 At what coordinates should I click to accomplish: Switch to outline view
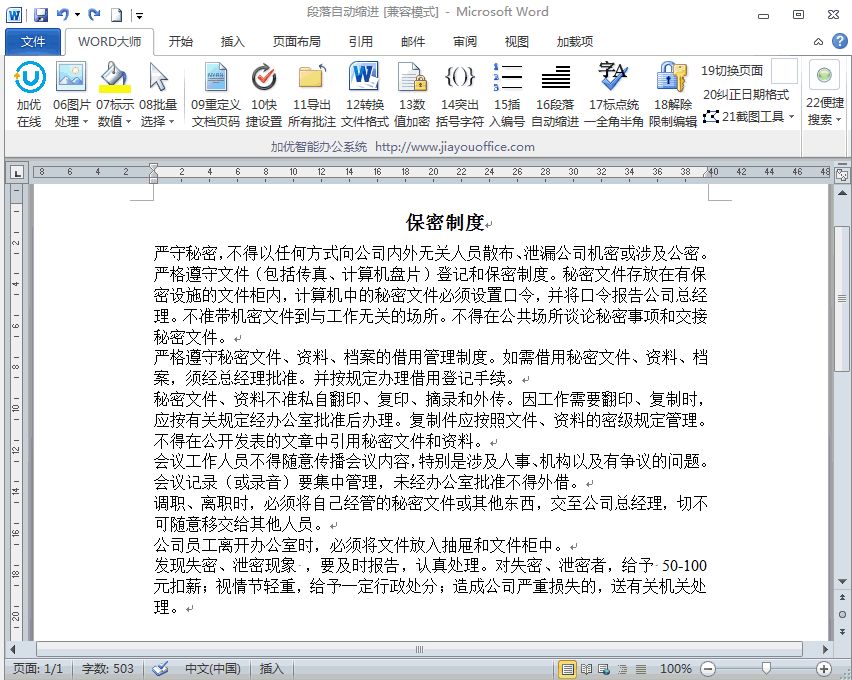623,669
